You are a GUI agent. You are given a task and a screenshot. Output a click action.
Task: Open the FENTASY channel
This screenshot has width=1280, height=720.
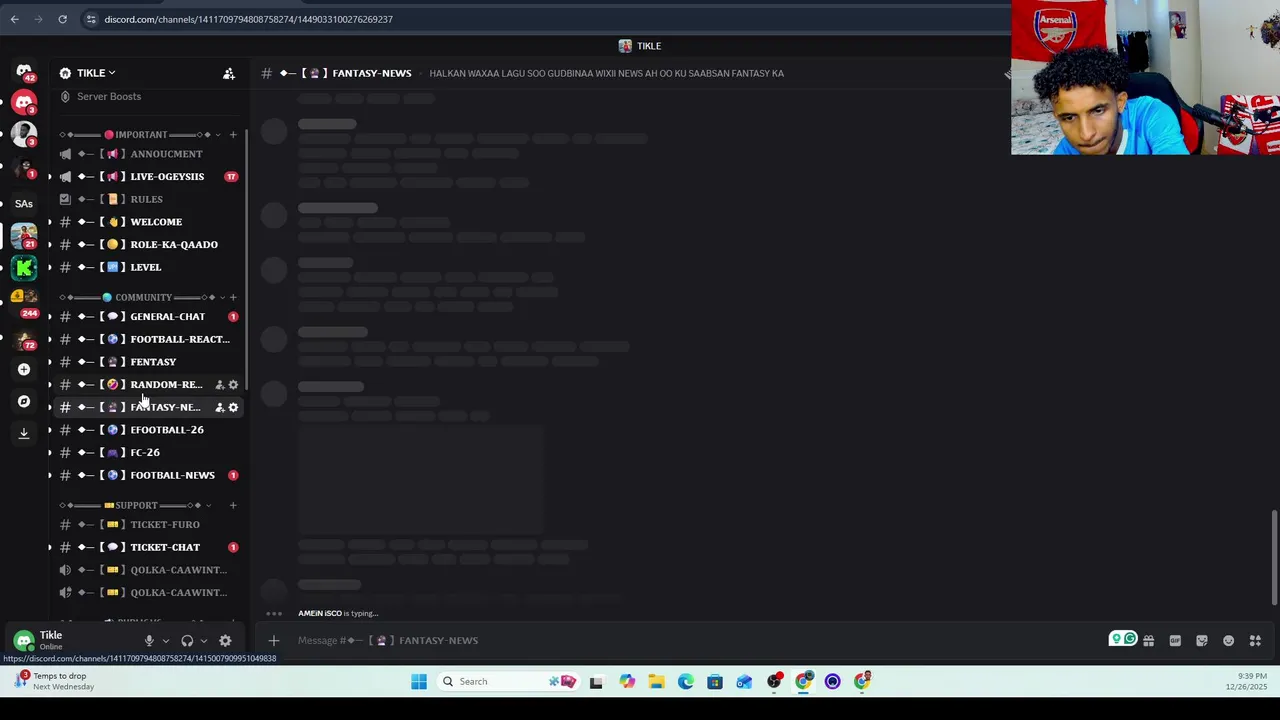pyautogui.click(x=147, y=362)
